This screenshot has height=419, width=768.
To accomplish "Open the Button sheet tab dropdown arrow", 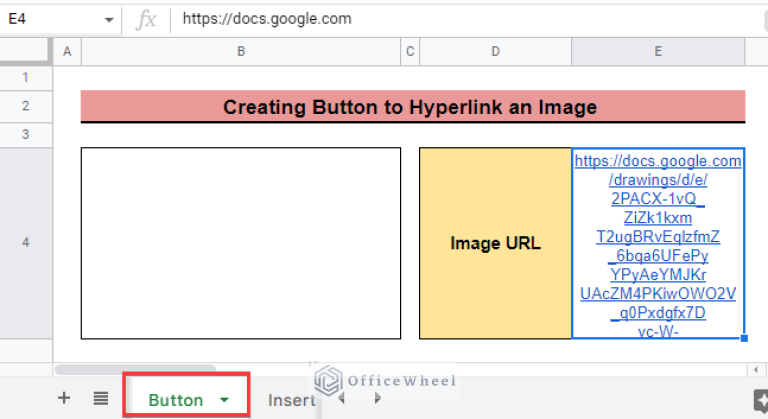I will pyautogui.click(x=224, y=400).
